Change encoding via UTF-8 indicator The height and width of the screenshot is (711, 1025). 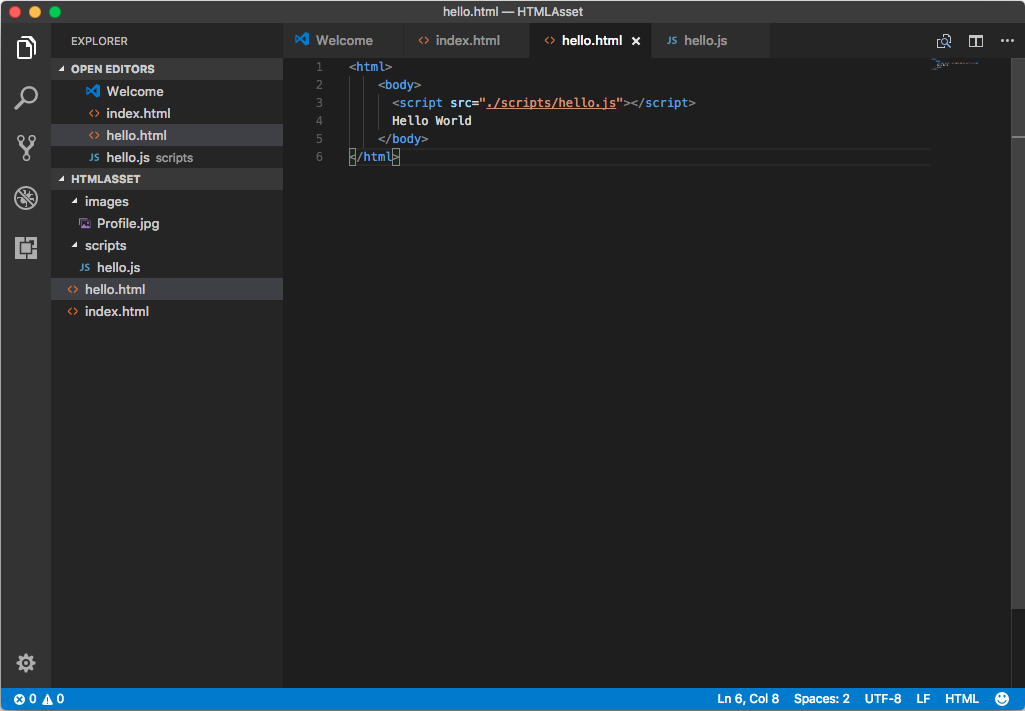click(882, 699)
